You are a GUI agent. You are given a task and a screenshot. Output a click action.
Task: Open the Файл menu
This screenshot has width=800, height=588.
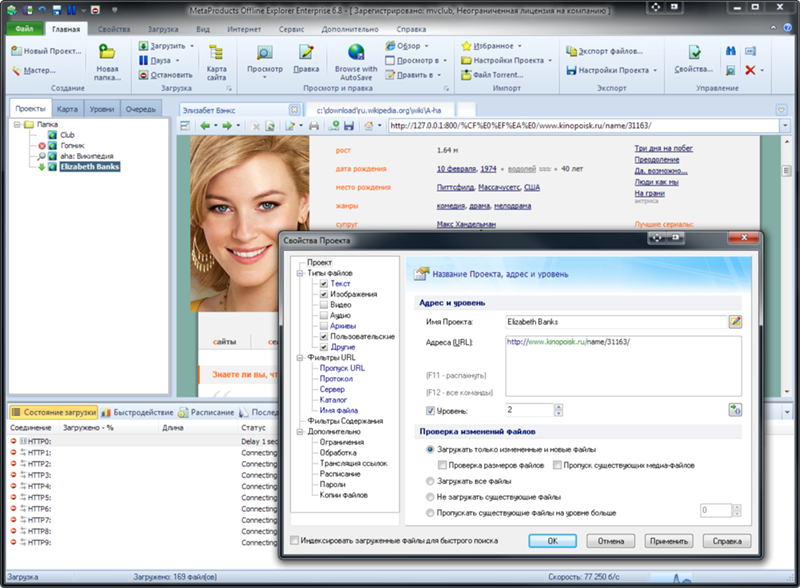[x=24, y=29]
